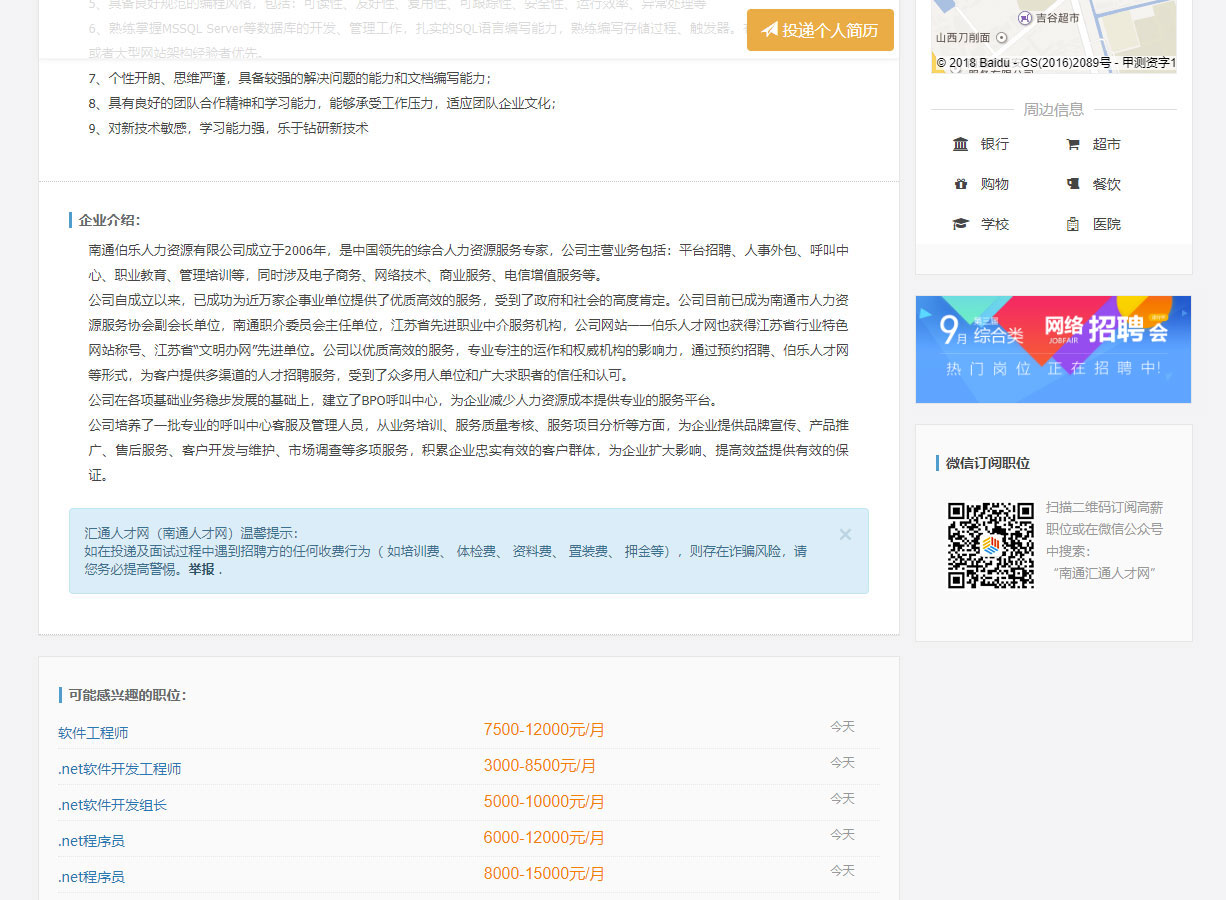This screenshot has height=900, width=1226.
Task: Click the hospital icon beside 医院
Action: coord(1073,224)
